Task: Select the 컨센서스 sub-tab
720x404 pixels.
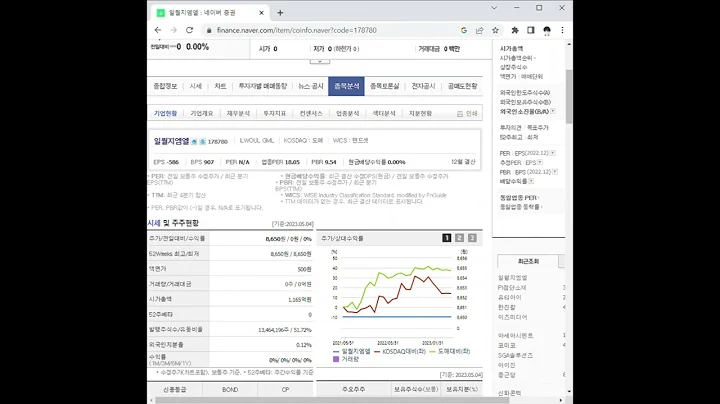Action: [311, 113]
